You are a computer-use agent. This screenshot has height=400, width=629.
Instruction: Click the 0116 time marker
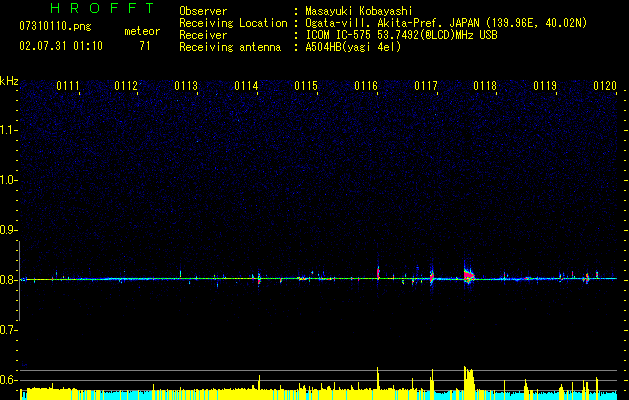[x=366, y=86]
